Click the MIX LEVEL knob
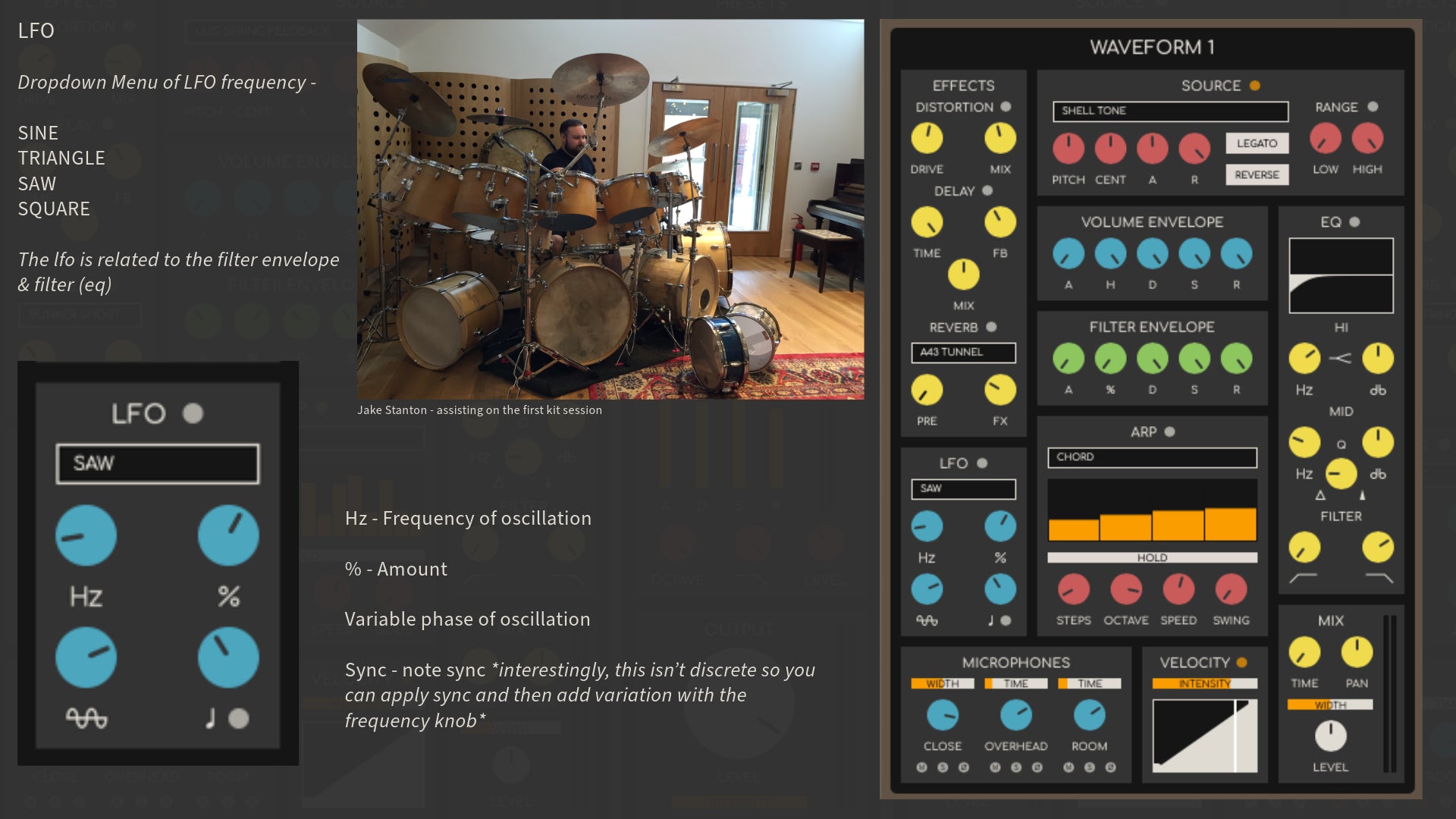Viewport: 1456px width, 819px height. (x=1330, y=736)
